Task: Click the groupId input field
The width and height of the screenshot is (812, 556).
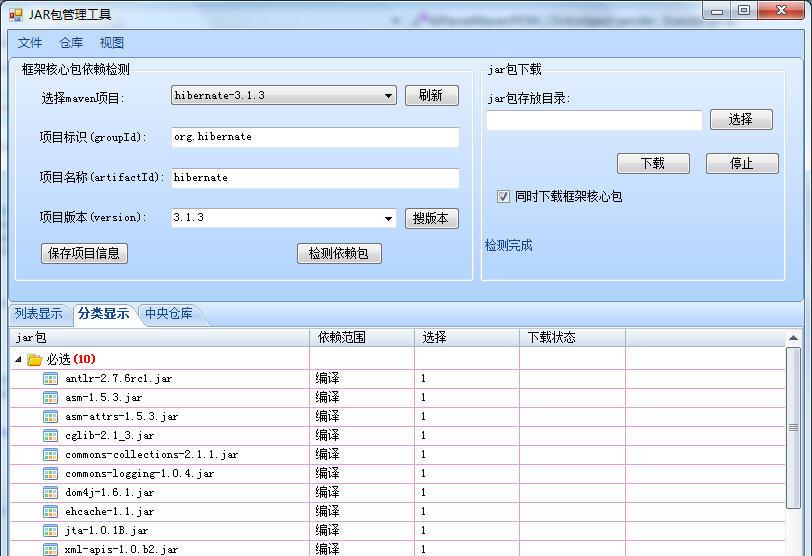Action: 315,137
